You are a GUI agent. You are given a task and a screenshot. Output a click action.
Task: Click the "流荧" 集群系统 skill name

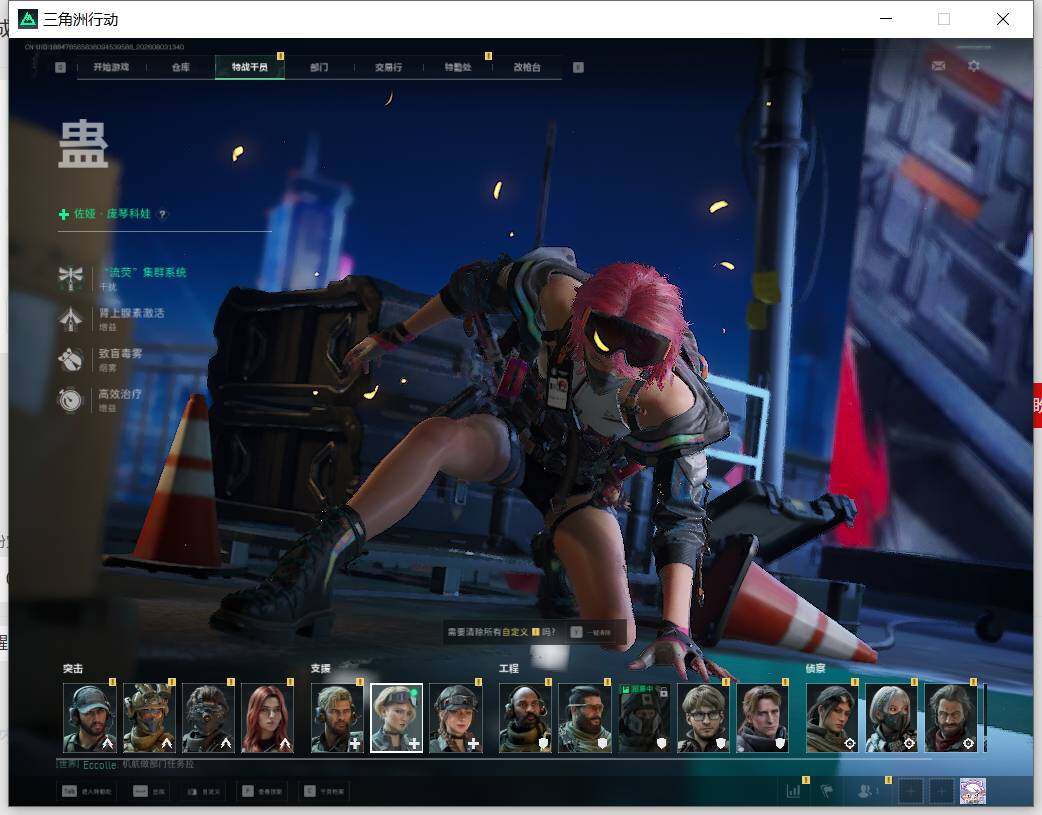tap(144, 272)
